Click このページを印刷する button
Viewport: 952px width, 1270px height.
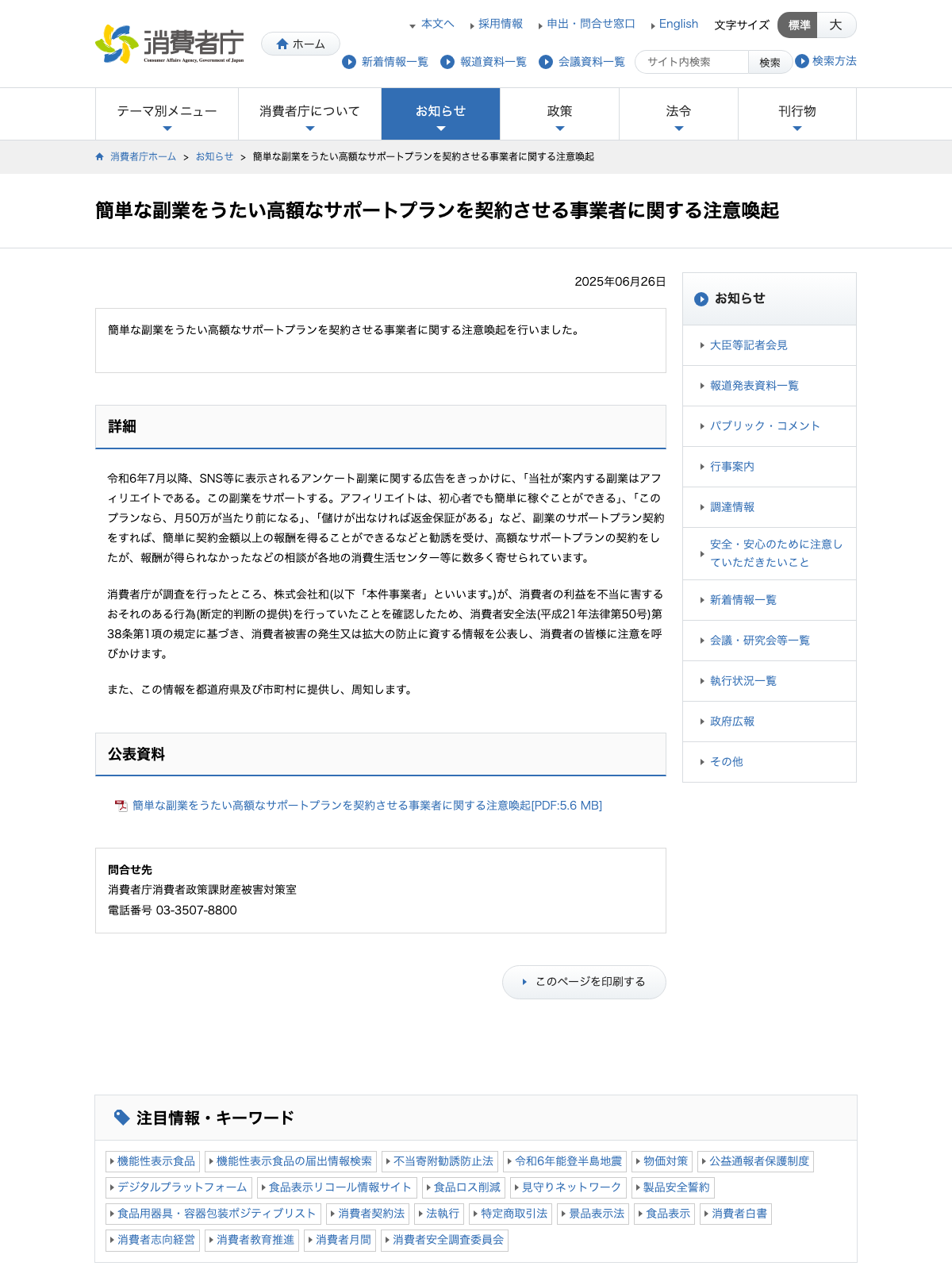(584, 982)
